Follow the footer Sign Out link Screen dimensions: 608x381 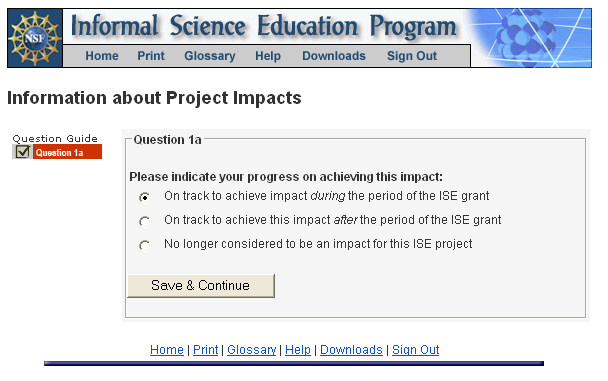(416, 350)
